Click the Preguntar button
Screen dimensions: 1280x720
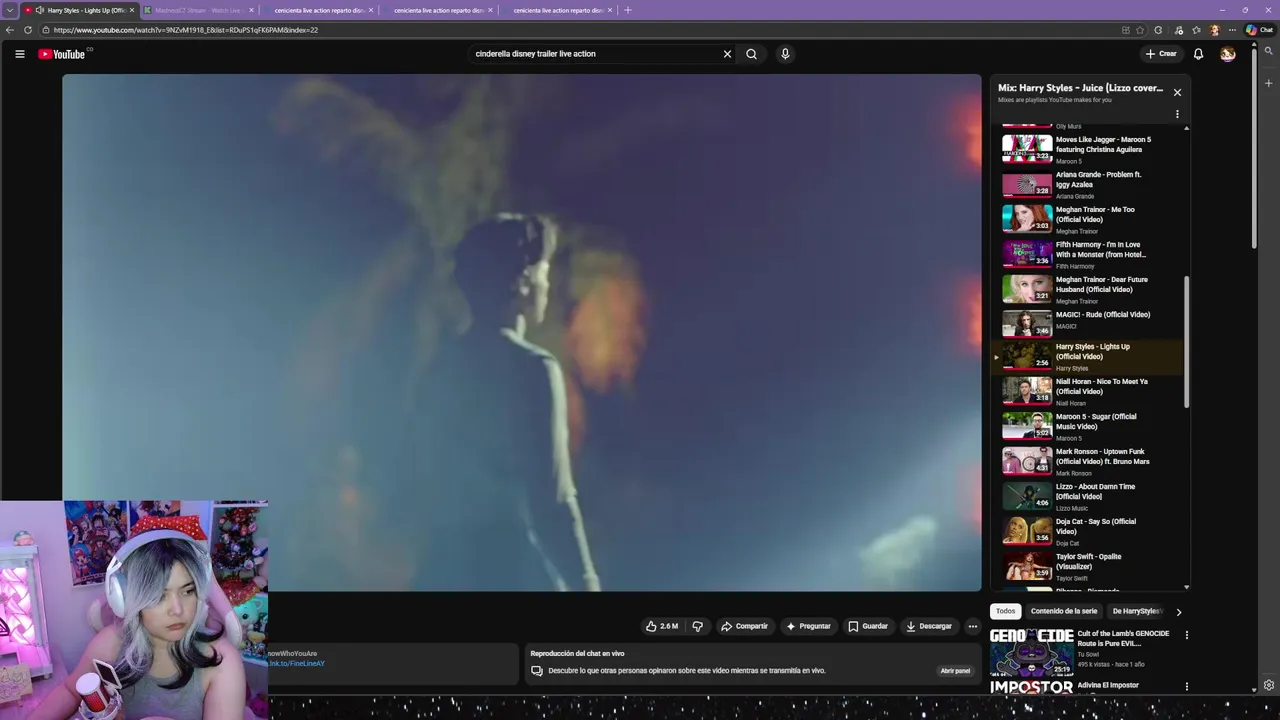pyautogui.click(x=809, y=626)
